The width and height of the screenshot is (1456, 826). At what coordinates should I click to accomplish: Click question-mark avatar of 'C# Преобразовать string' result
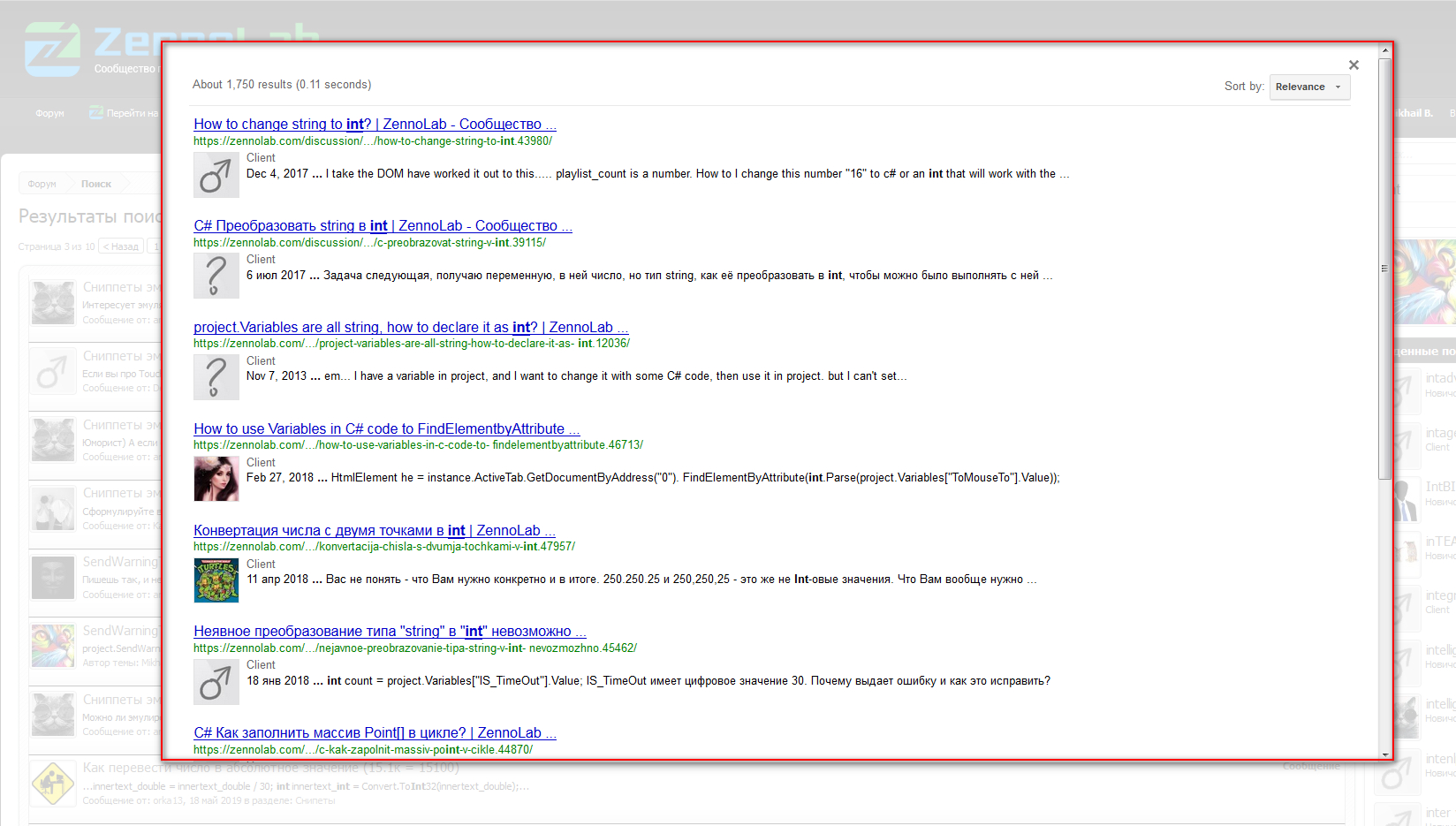point(216,277)
